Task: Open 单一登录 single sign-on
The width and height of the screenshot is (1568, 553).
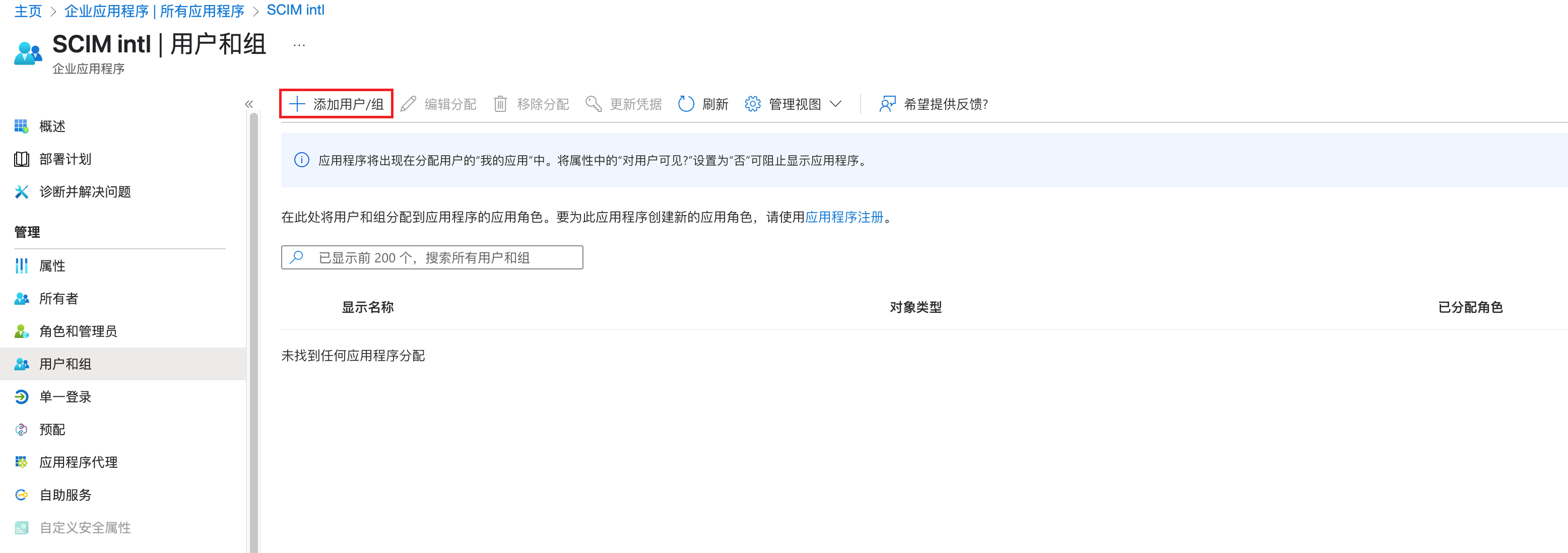Action: [65, 397]
